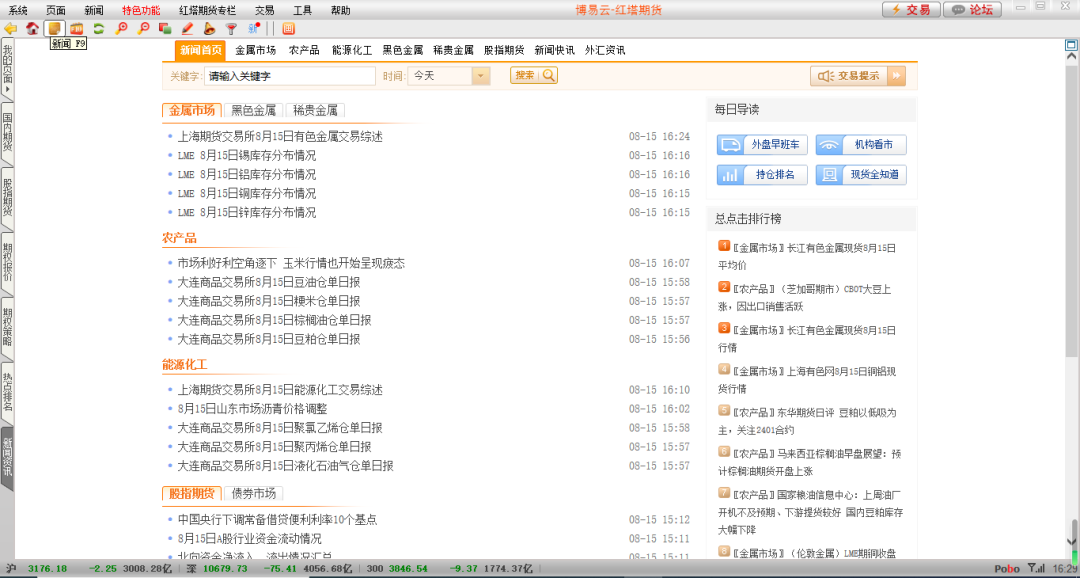1080x578 pixels.
Task: Click the green refresh arrows icon
Action: pyautogui.click(x=98, y=28)
